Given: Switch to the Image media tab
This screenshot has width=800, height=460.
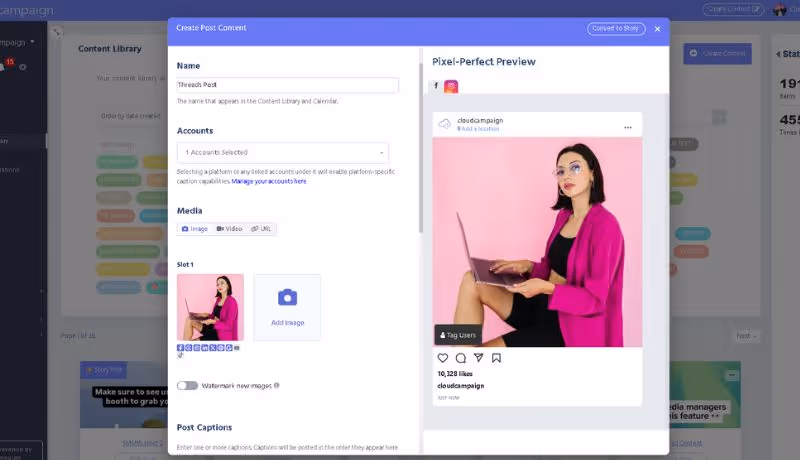Looking at the screenshot, I should point(195,229).
